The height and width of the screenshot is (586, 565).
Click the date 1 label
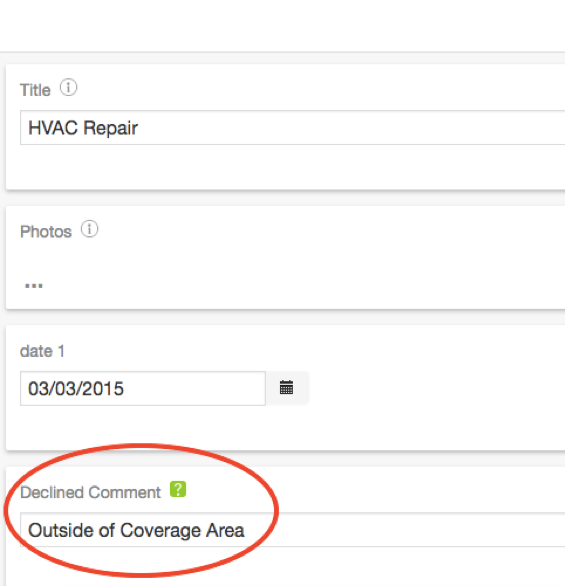coord(42,351)
